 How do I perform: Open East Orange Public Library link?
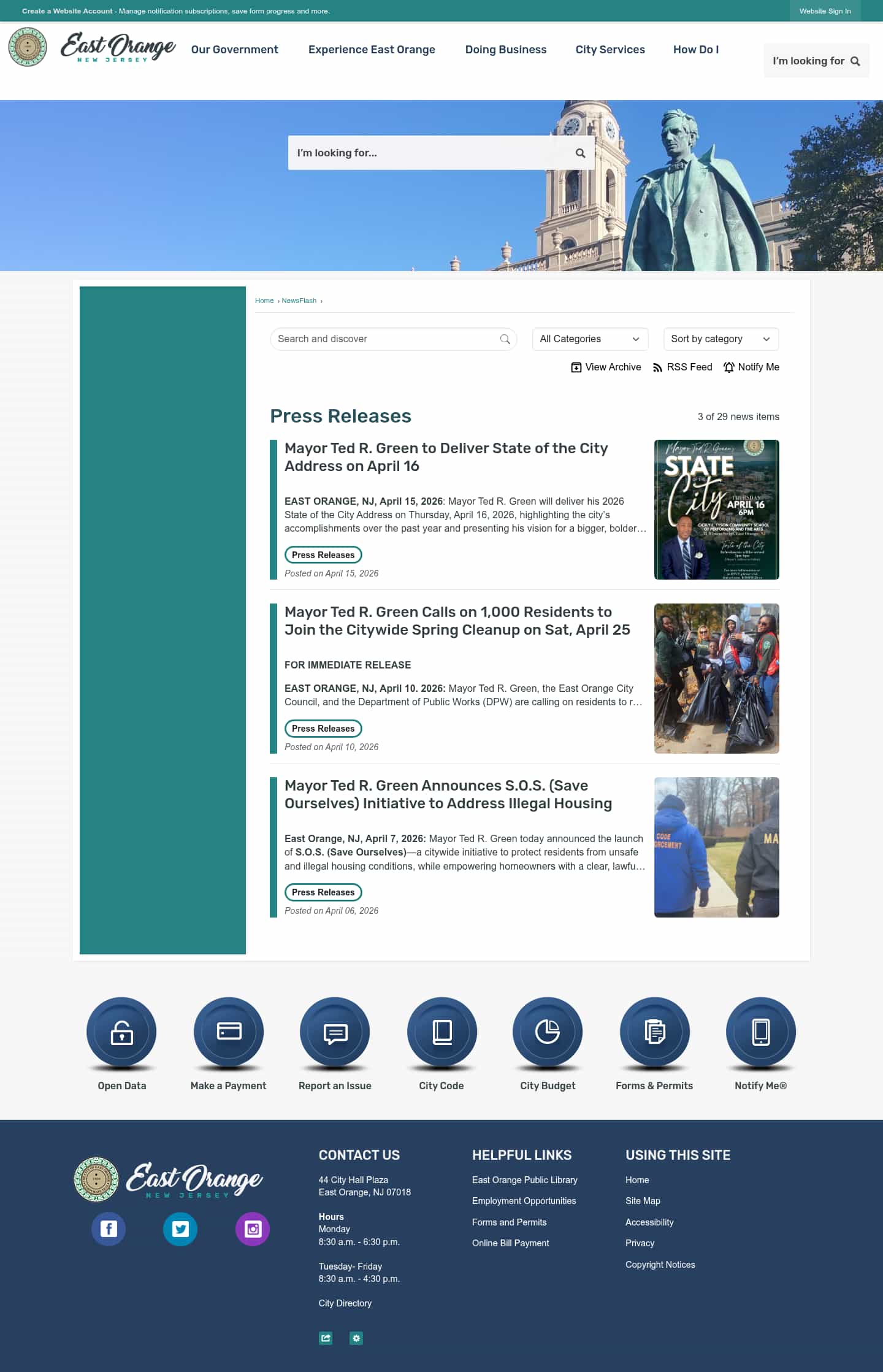[x=525, y=1179]
